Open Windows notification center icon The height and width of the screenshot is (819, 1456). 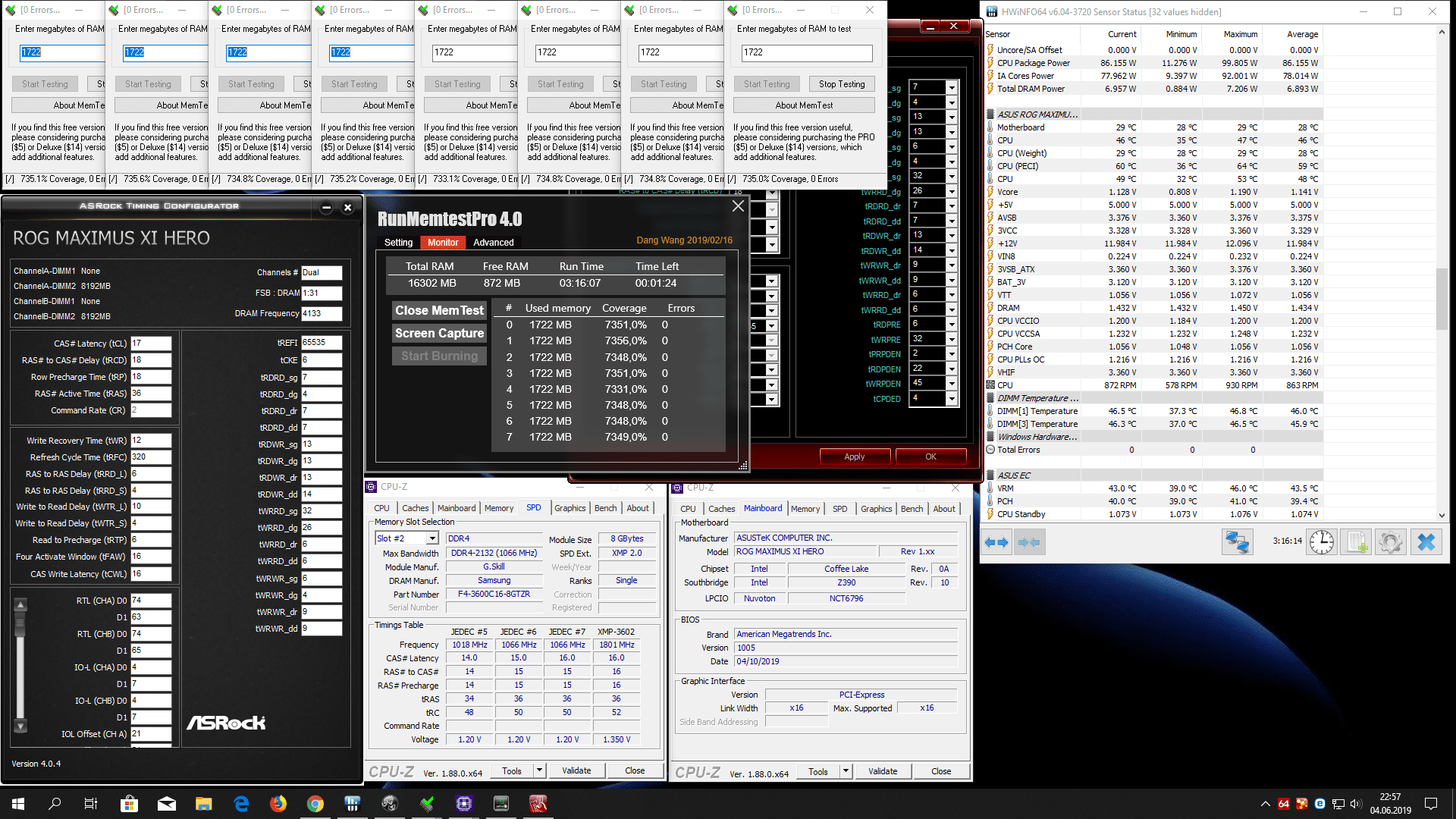tap(1431, 804)
